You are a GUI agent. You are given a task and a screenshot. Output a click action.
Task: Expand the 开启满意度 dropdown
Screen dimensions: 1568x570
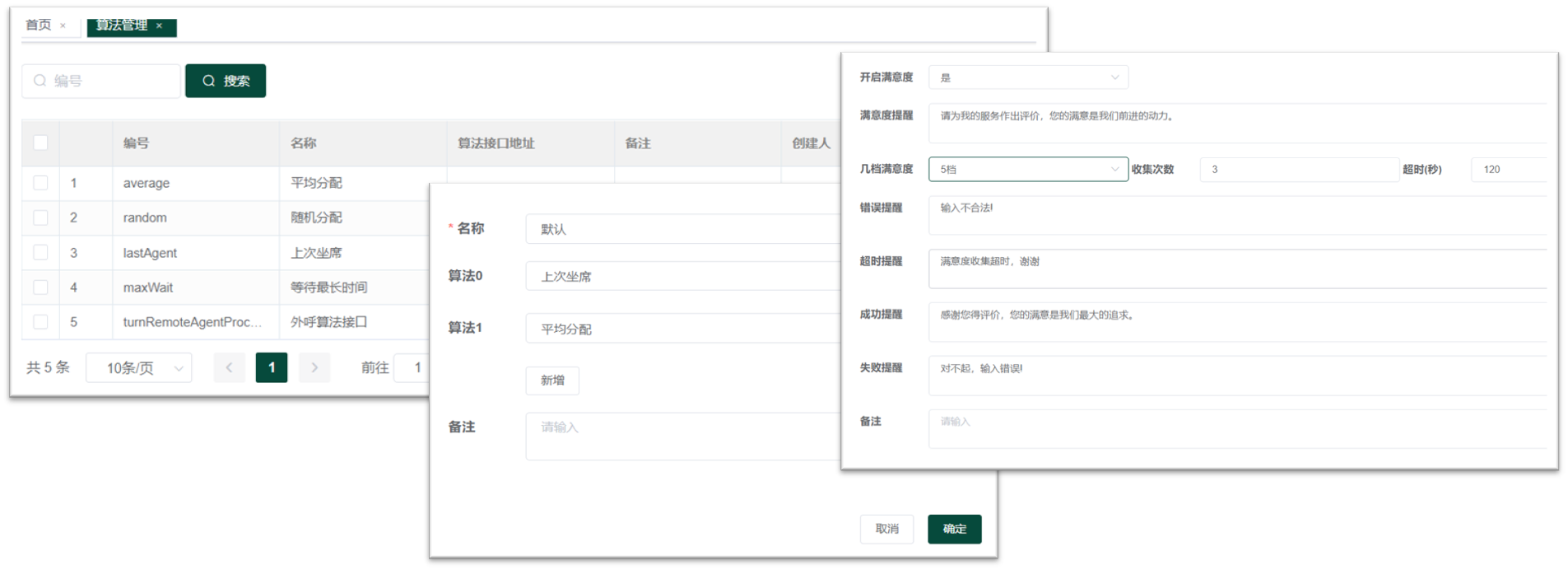point(1028,77)
